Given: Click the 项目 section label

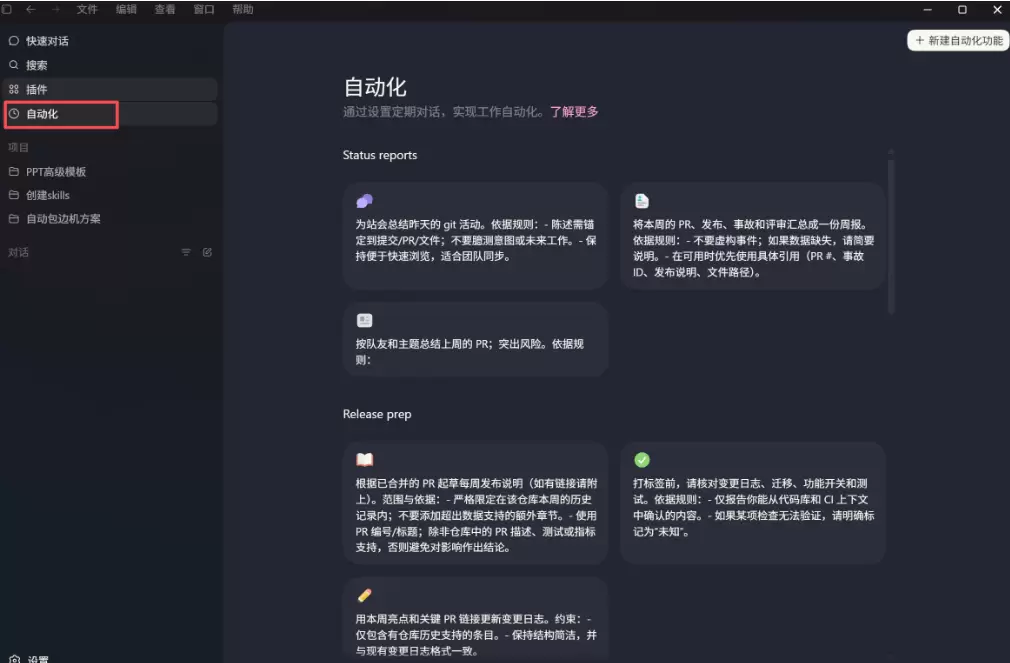Looking at the screenshot, I should coord(18,148).
